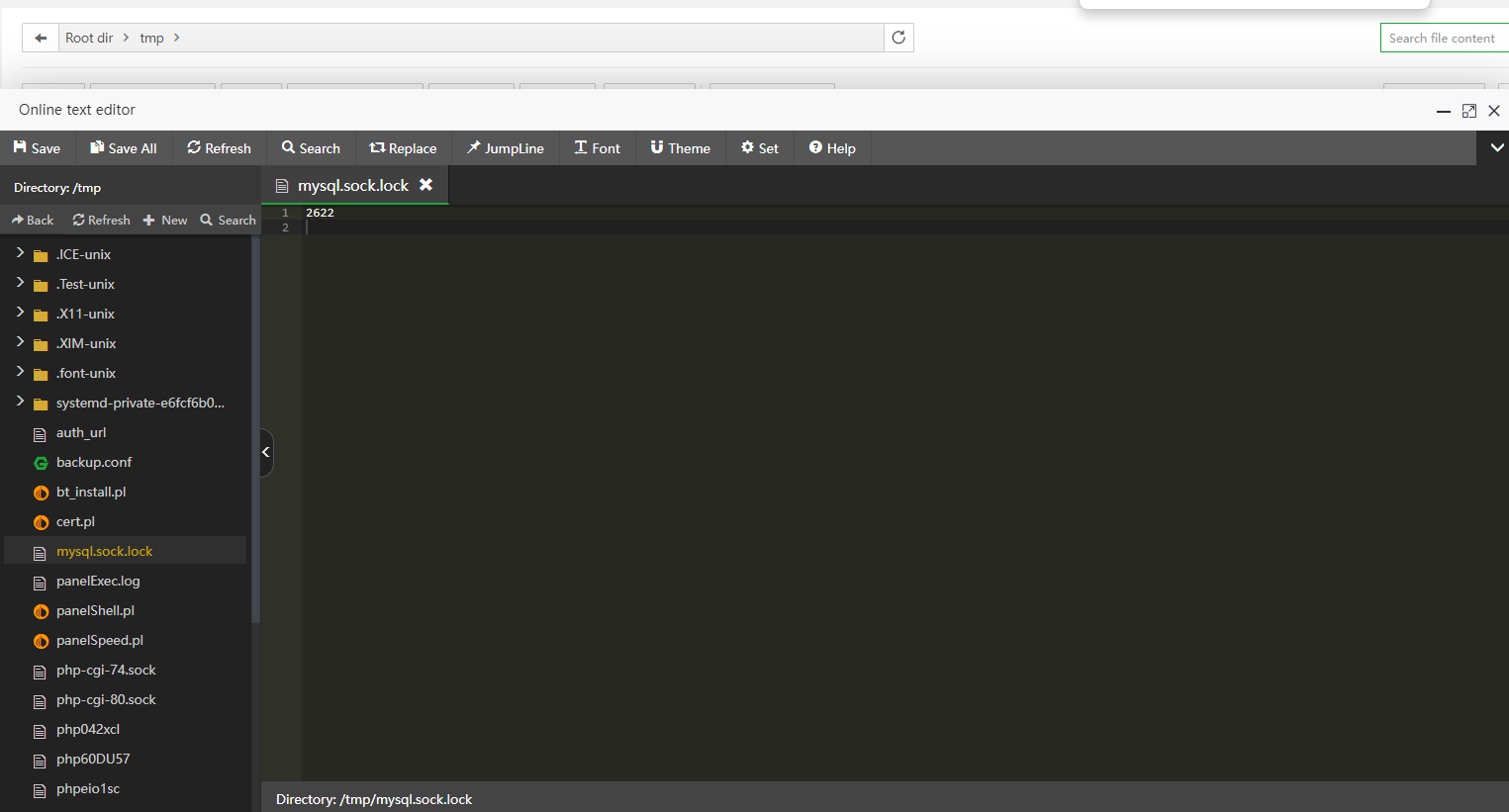Screen dimensions: 1509x812
Task: Click the auth_url document icon
Action: (x=41, y=434)
